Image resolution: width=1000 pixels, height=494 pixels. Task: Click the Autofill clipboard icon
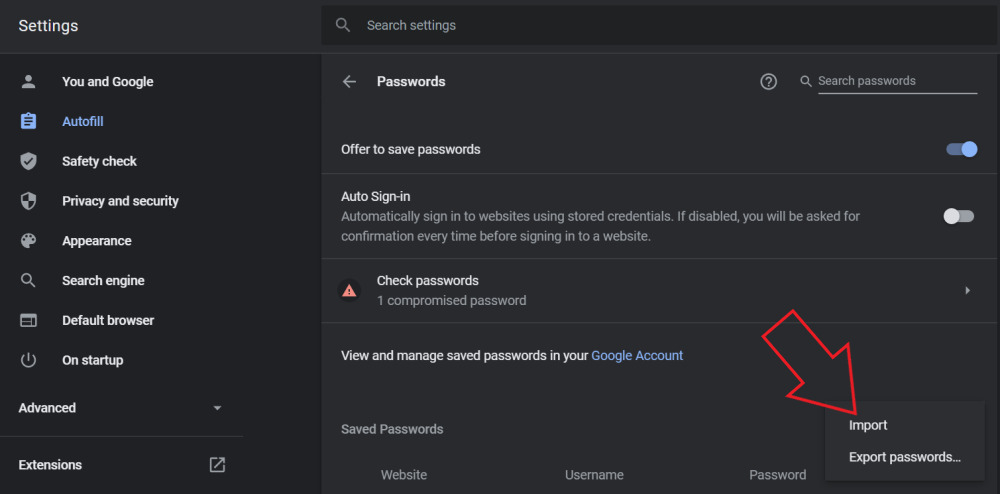tap(28, 121)
